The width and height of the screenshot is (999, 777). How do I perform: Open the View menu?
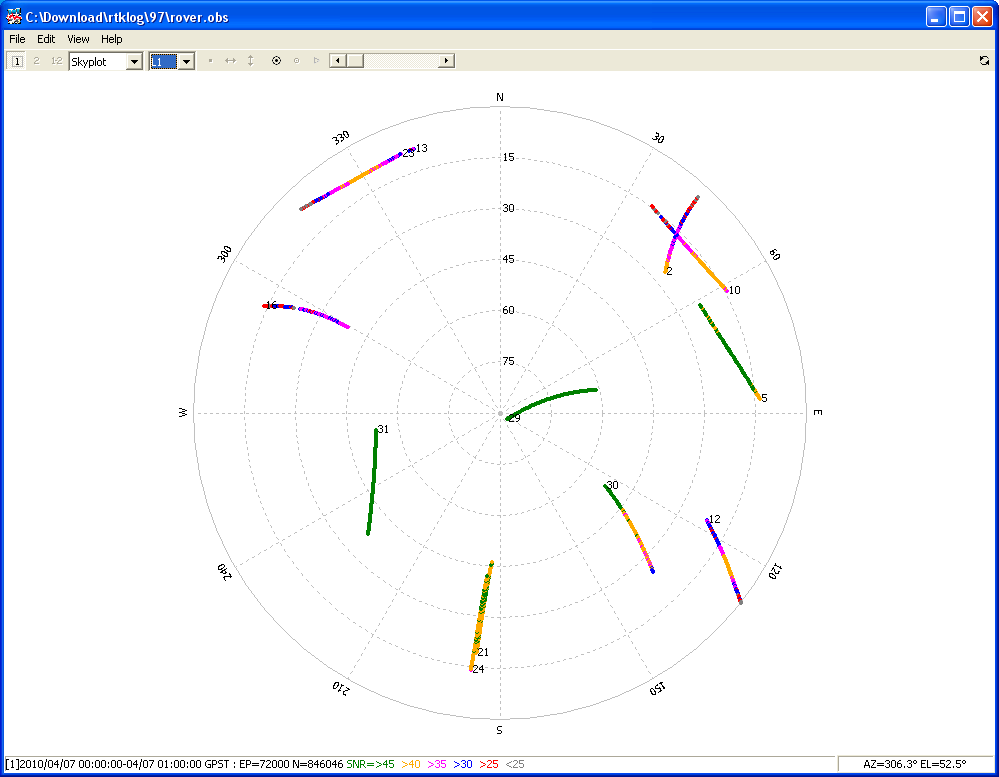pyautogui.click(x=78, y=39)
